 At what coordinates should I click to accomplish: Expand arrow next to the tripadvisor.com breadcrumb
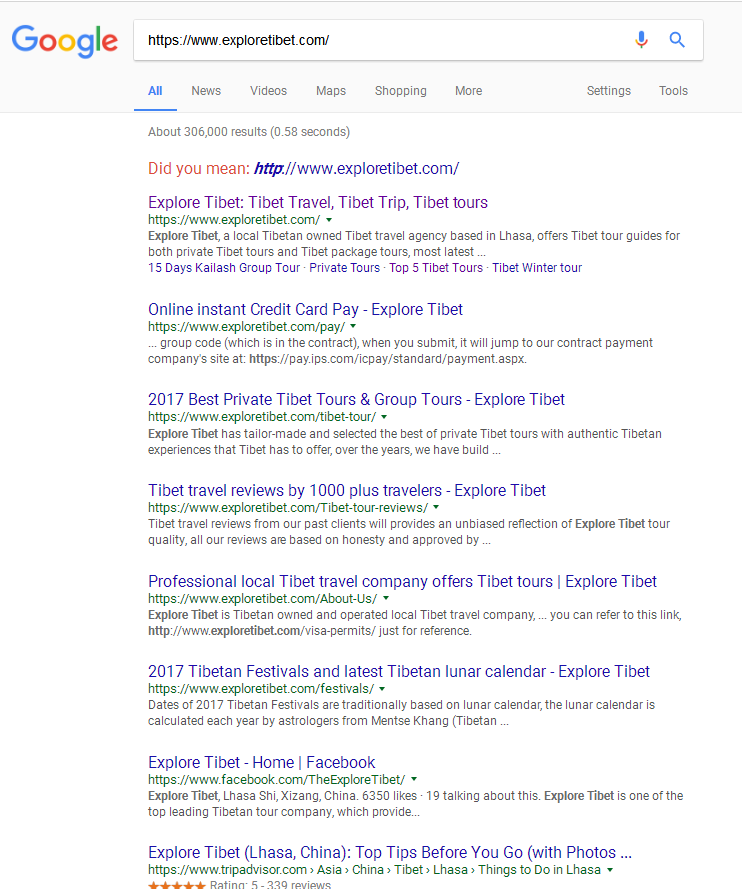pos(610,870)
